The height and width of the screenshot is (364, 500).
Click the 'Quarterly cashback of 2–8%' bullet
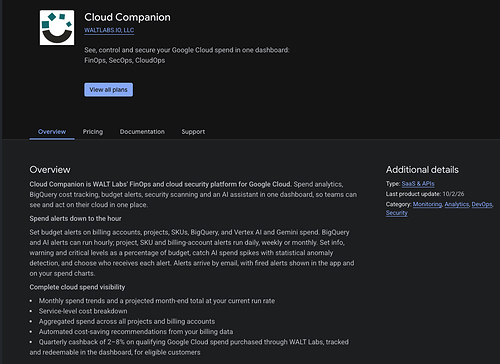click(x=189, y=347)
